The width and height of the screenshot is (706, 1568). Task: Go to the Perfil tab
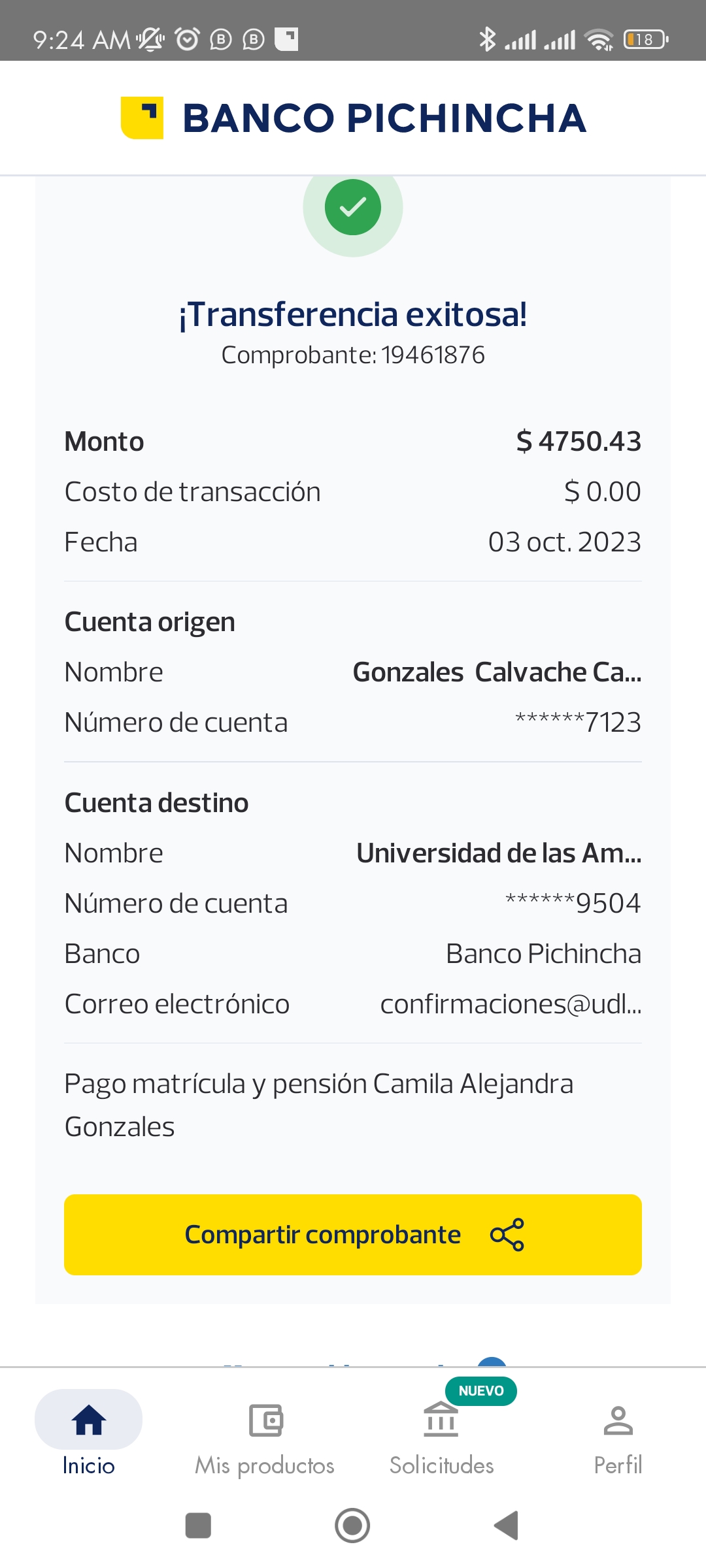tap(618, 1433)
